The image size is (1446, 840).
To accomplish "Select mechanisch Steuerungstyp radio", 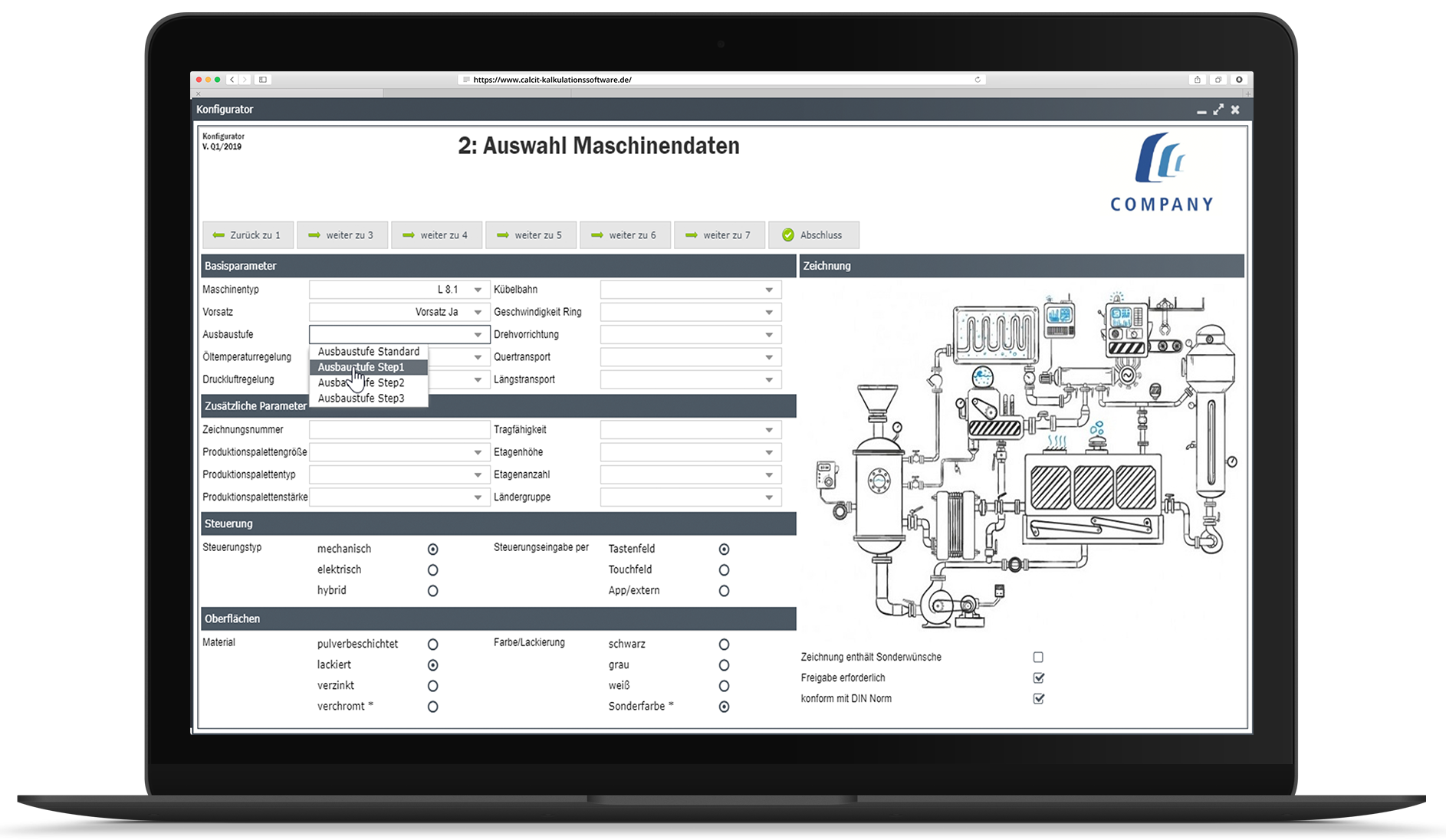I will [x=433, y=550].
